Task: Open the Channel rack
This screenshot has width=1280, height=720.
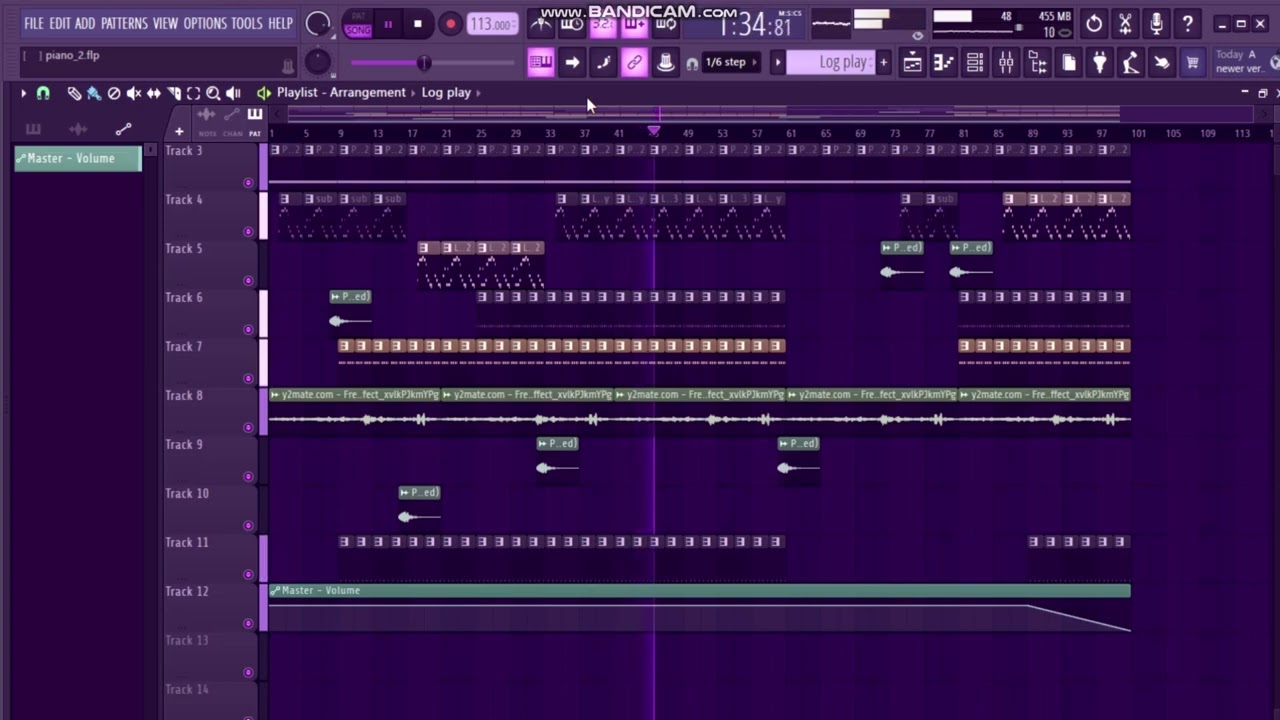Action: click(975, 63)
